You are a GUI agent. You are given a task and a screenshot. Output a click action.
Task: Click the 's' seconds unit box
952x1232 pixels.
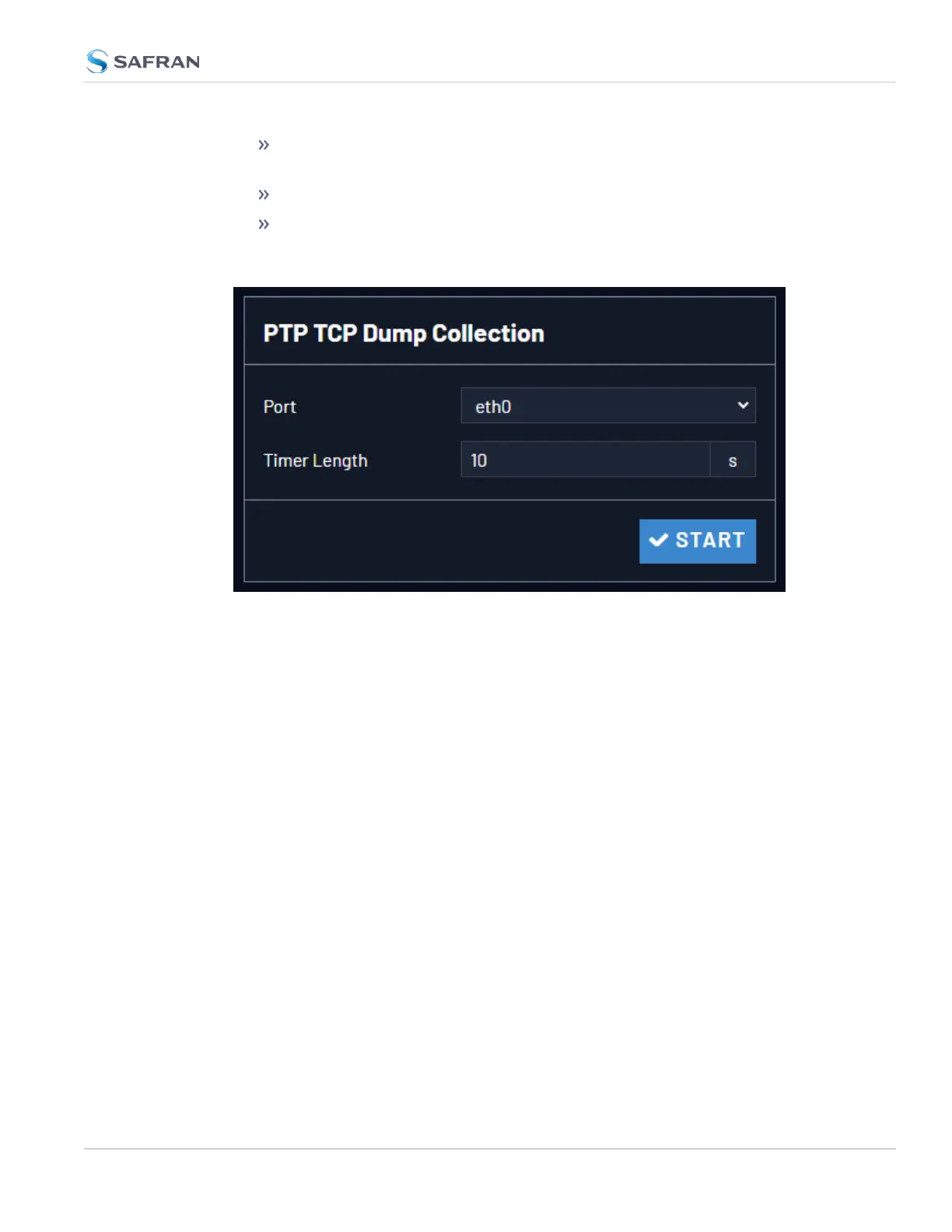pos(733,460)
